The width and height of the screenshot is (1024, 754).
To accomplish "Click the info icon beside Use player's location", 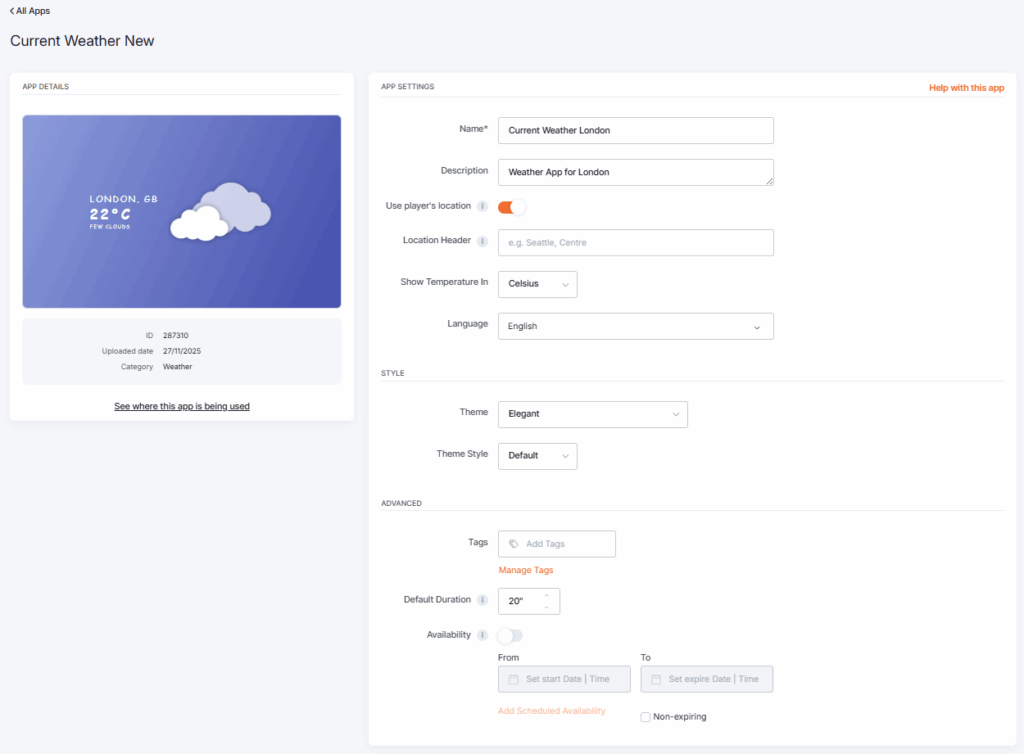I will tap(483, 206).
